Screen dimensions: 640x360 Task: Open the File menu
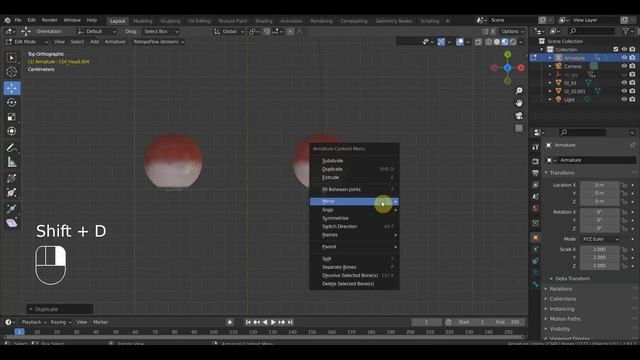(x=18, y=20)
